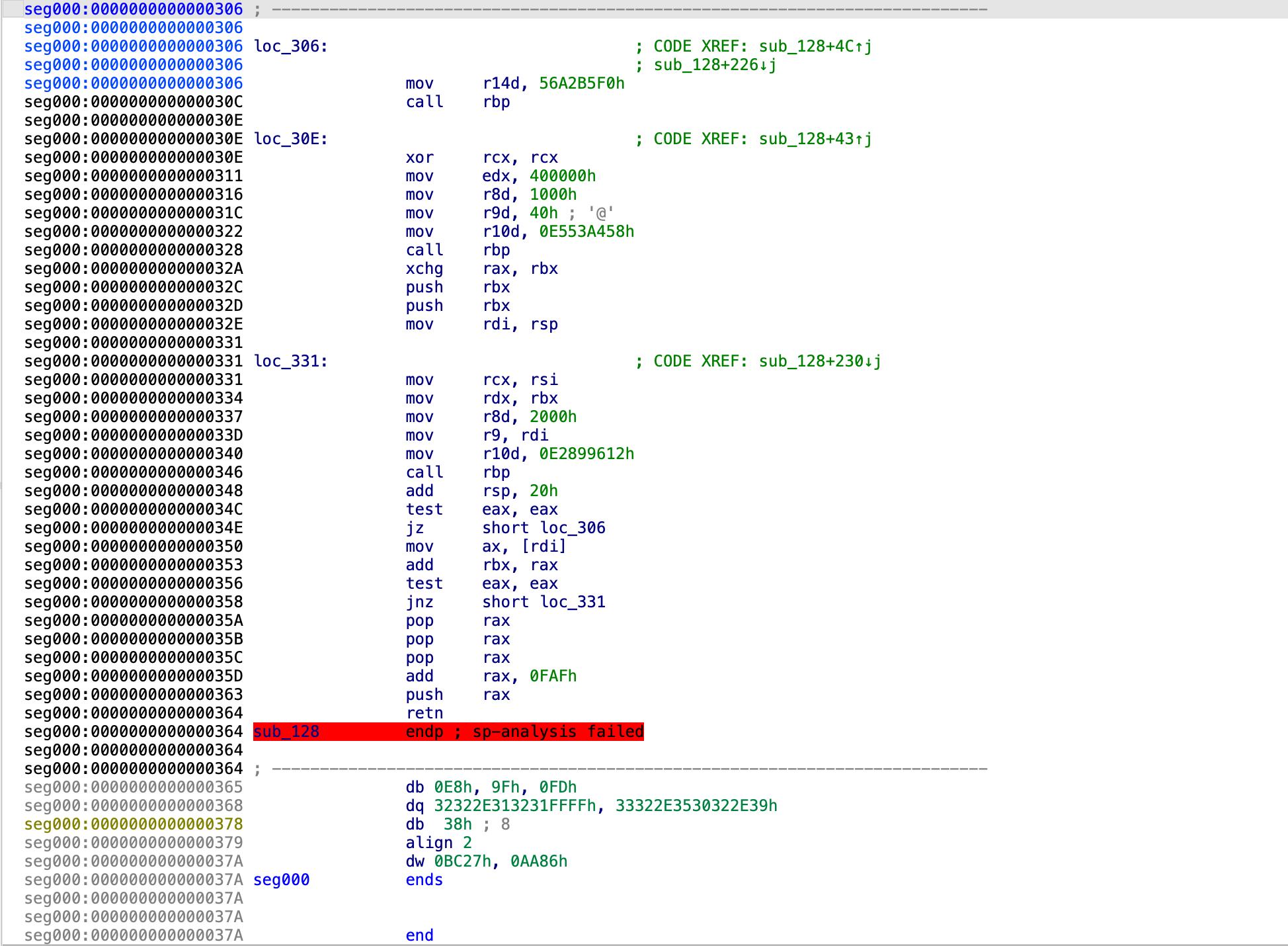Click the xchg rax, rbx instruction
The image size is (1288, 946).
pyautogui.click(x=424, y=269)
